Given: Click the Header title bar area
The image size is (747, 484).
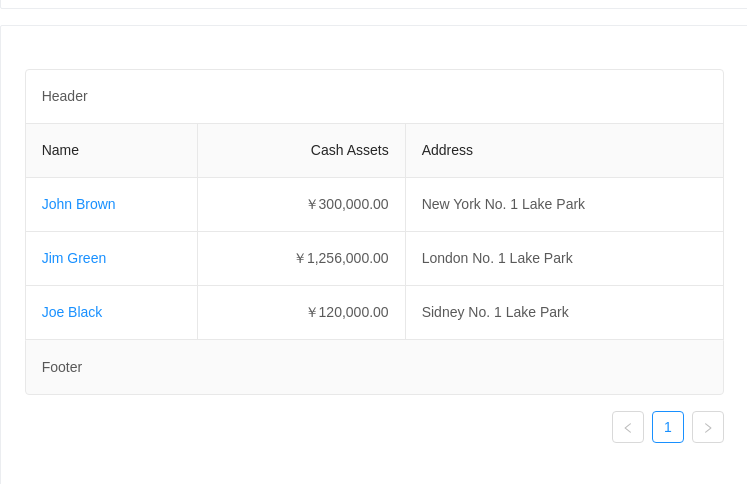Looking at the screenshot, I should click(x=374, y=96).
